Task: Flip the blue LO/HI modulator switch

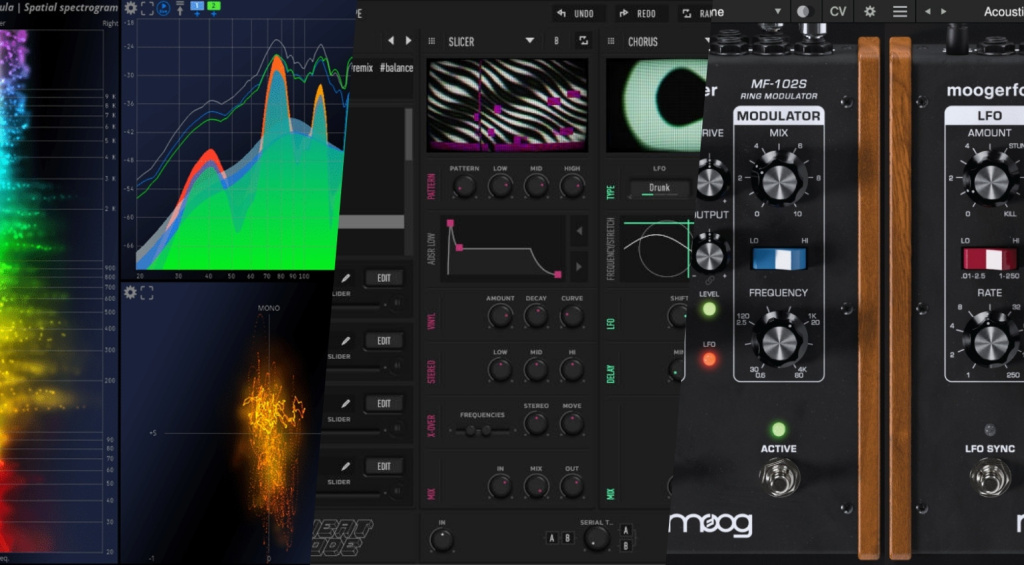Action: pyautogui.click(x=778, y=258)
